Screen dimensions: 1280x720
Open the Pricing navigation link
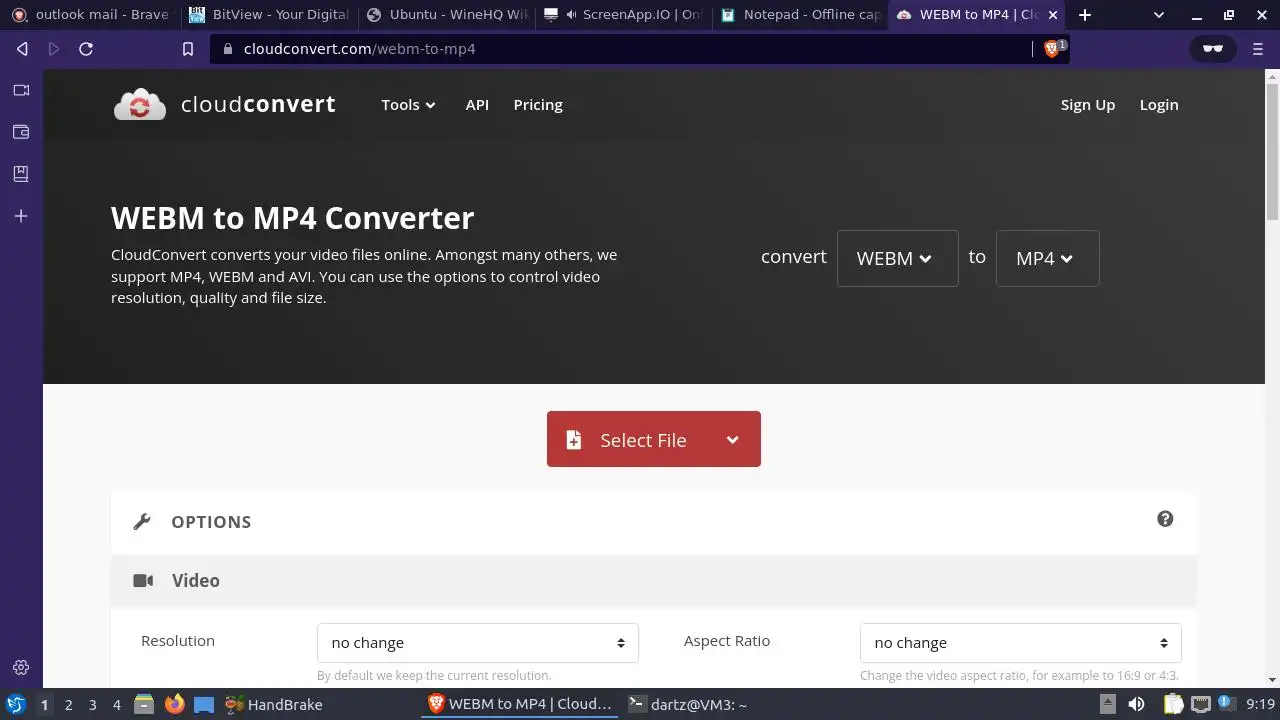[x=538, y=105]
